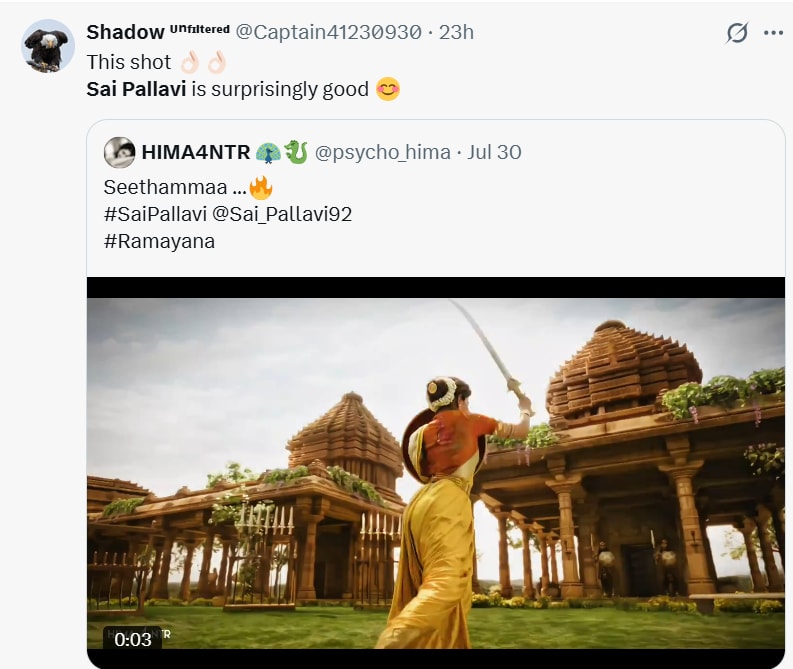The width and height of the screenshot is (793, 669).
Task: Click the bold Sai Pallavi text
Action: [137, 89]
